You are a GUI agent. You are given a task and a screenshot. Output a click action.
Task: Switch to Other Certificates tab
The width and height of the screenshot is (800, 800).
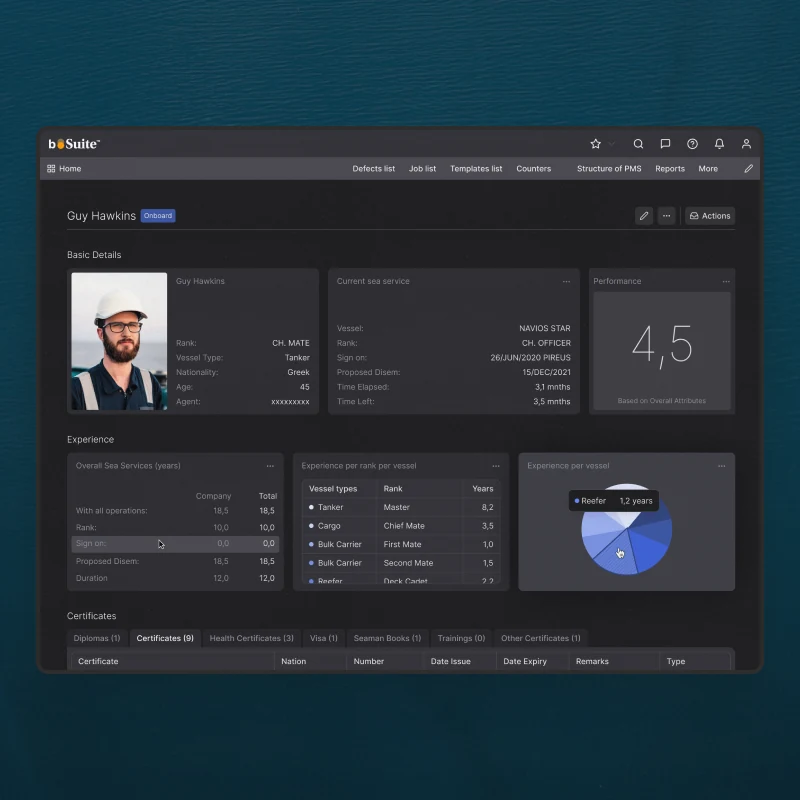pyautogui.click(x=540, y=638)
